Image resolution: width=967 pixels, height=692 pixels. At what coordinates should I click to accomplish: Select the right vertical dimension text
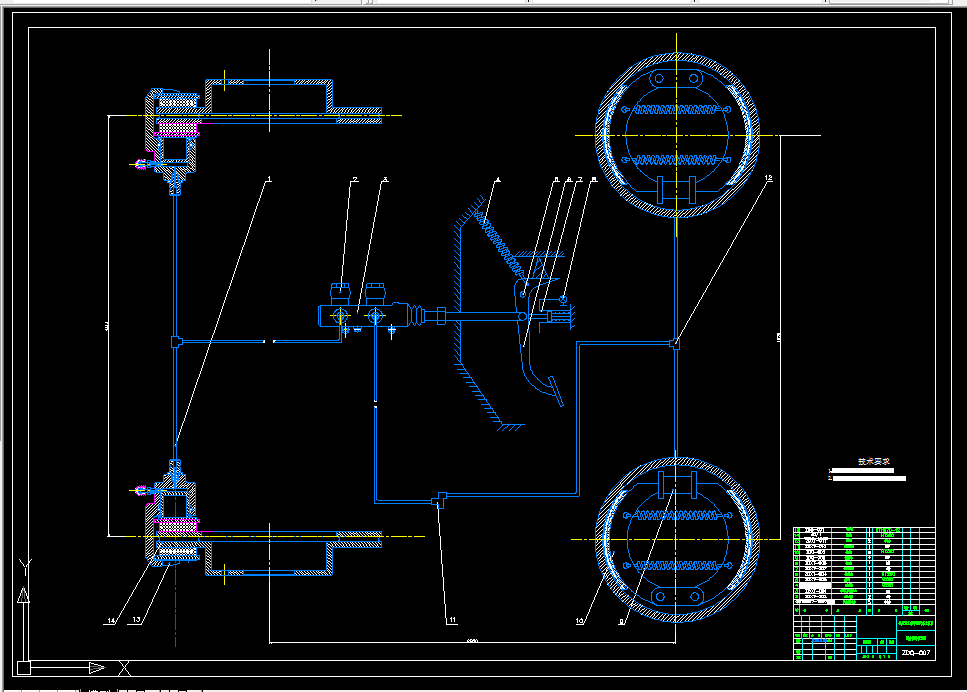tap(778, 337)
